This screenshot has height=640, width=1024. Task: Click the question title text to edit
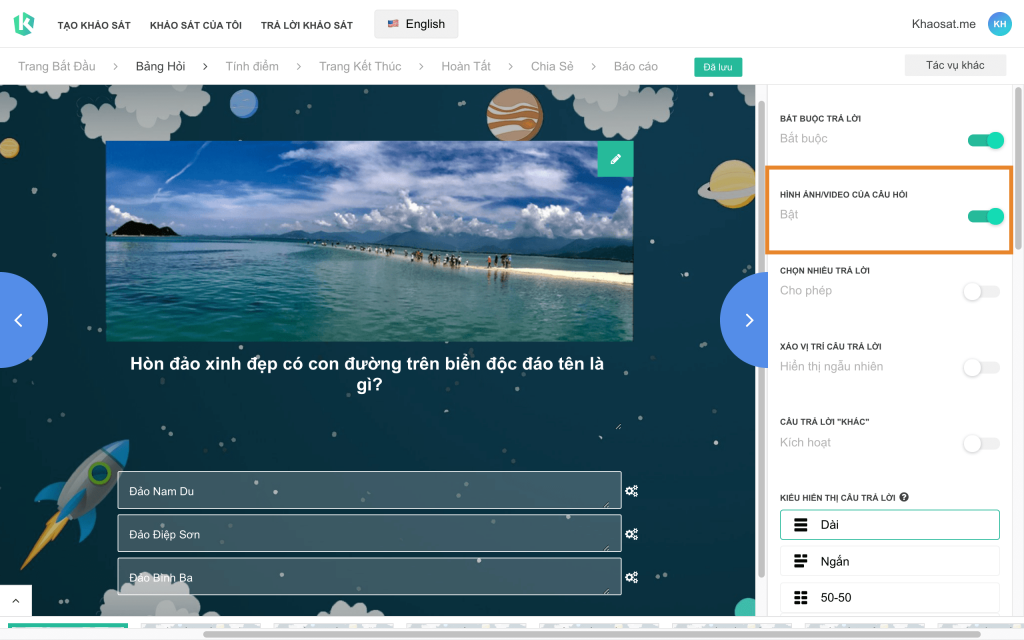coord(367,374)
